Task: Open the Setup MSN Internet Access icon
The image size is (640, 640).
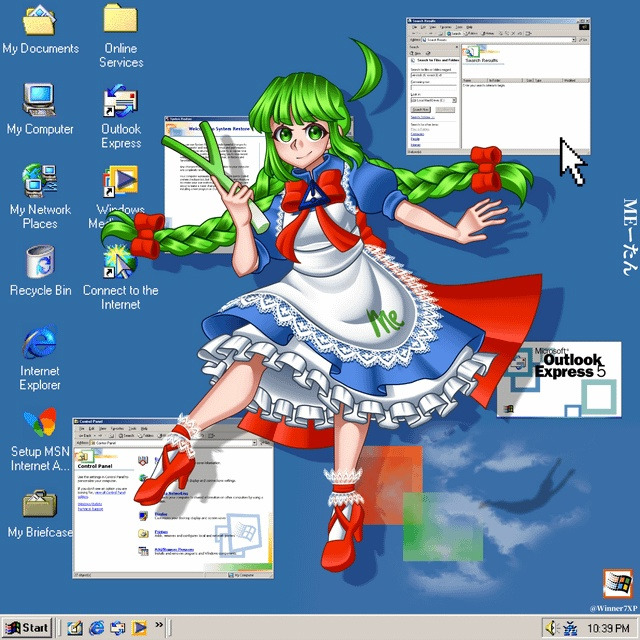Action: [x=40, y=422]
